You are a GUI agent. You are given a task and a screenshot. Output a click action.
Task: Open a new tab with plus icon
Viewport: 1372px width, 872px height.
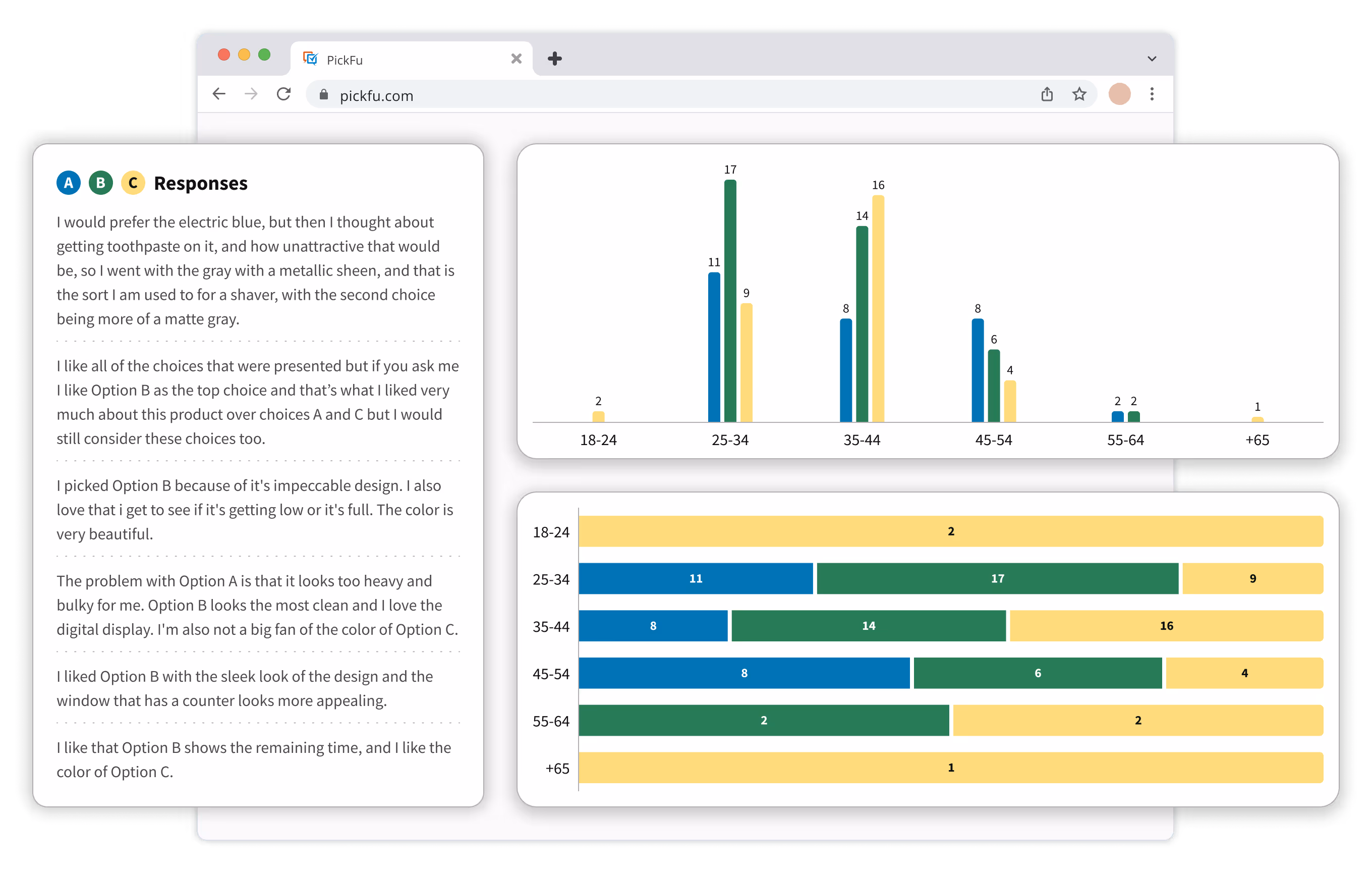[554, 59]
